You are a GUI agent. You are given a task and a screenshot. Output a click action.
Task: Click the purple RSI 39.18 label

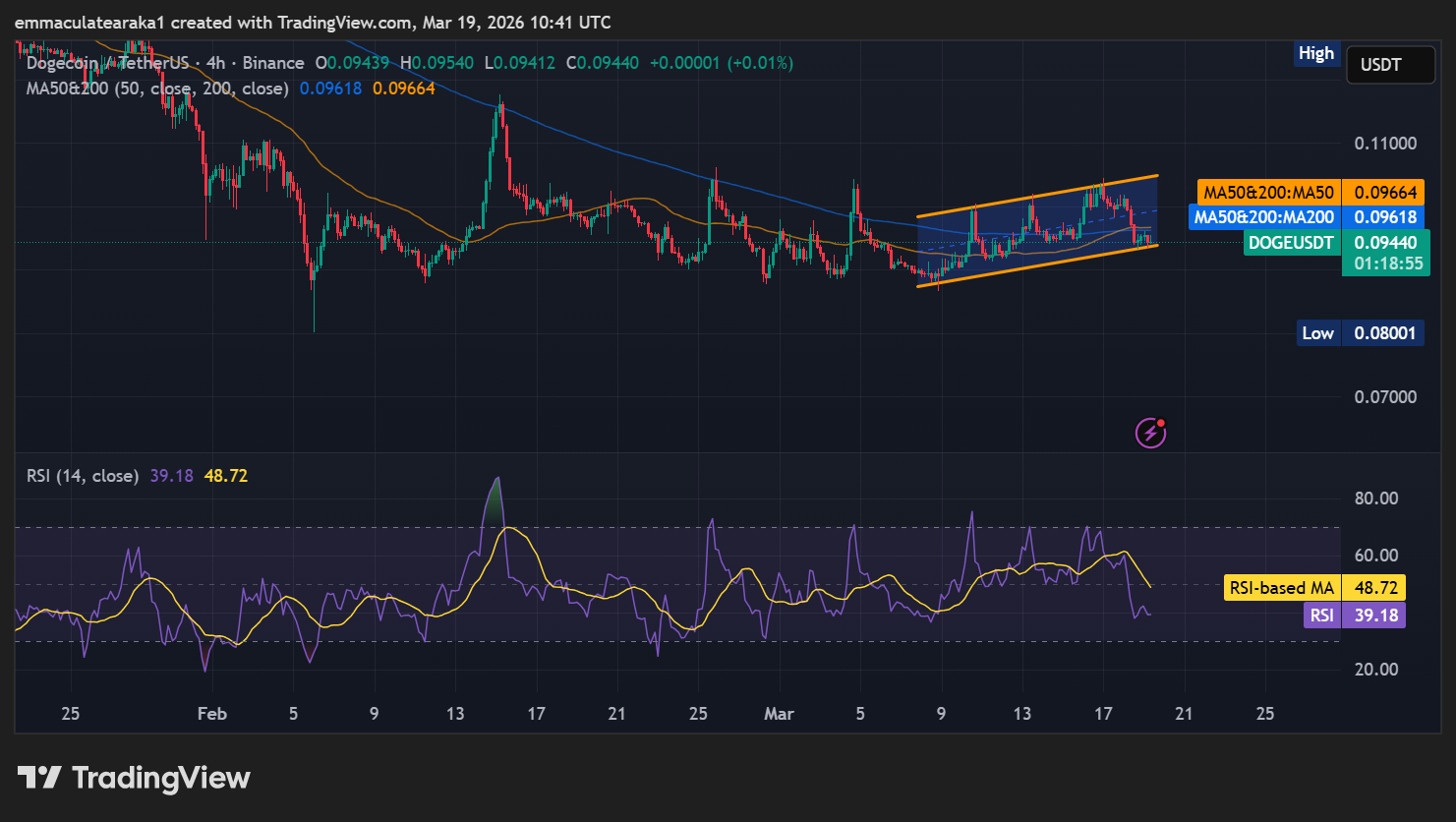point(1354,616)
